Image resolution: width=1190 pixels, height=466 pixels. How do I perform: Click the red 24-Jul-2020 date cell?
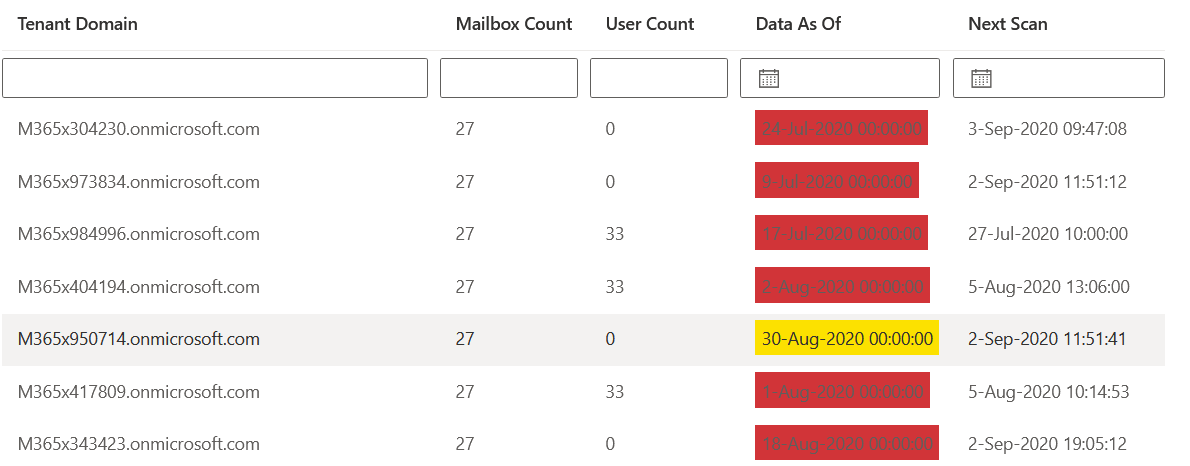[x=841, y=129]
